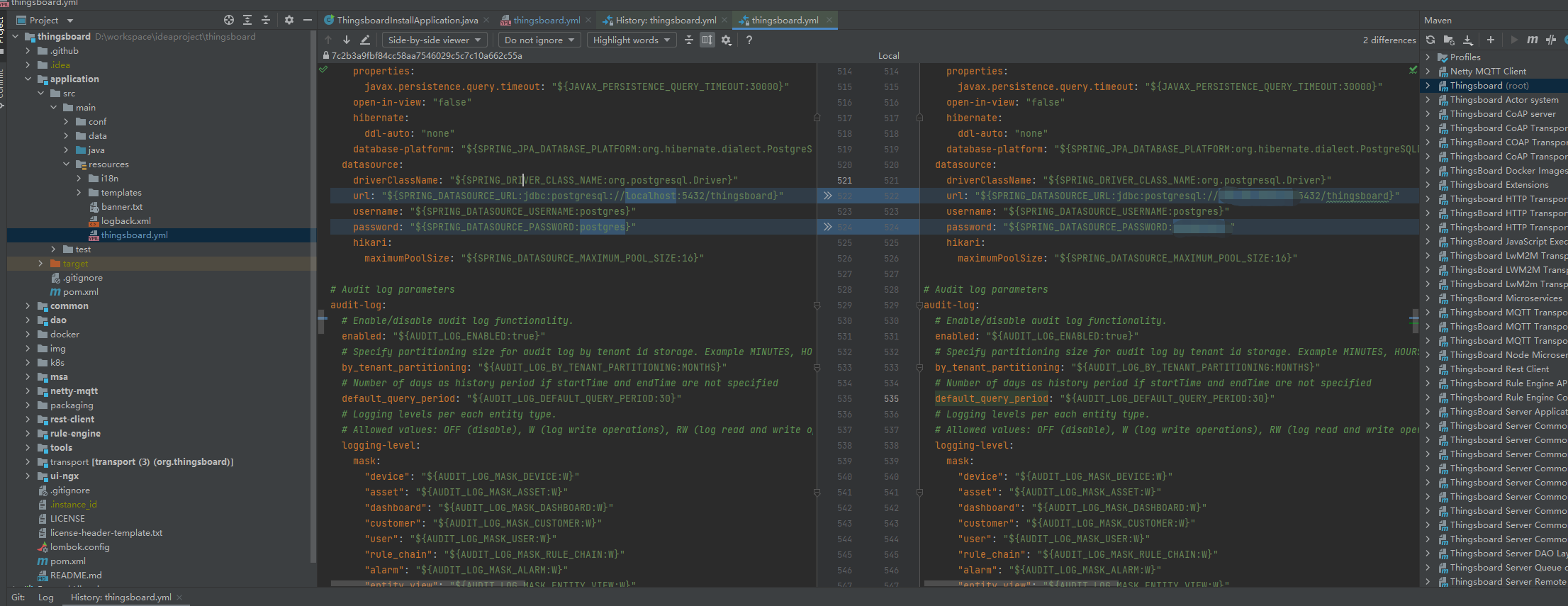Close the History tab in Git panel
Viewport: 1568px width, 606px height.
[179, 597]
